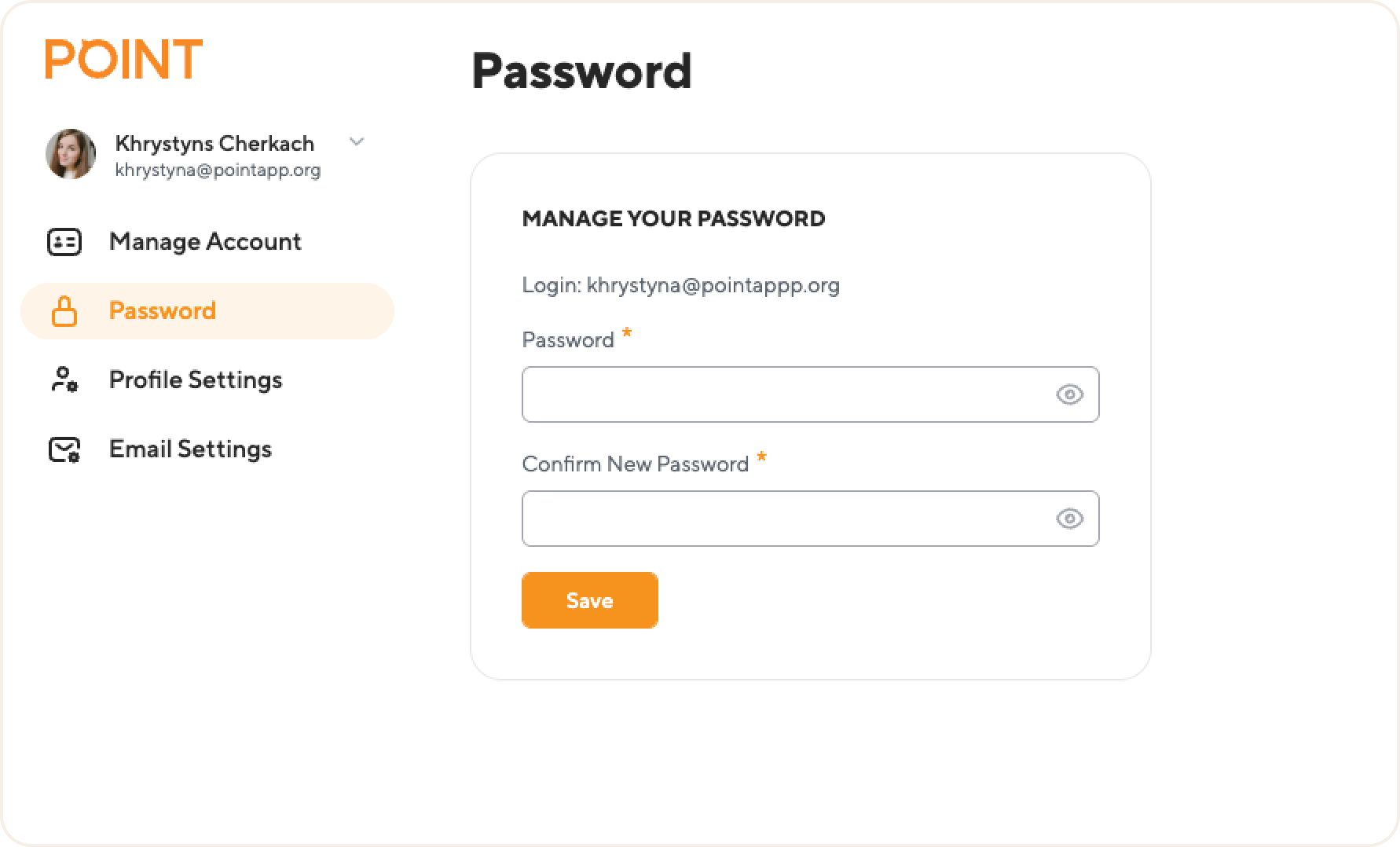Click the POINT logo
This screenshot has width=1400, height=847.
pos(123,59)
